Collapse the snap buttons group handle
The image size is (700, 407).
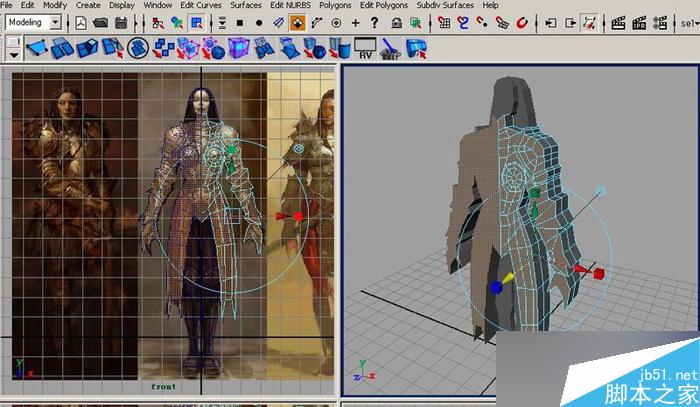coord(430,23)
